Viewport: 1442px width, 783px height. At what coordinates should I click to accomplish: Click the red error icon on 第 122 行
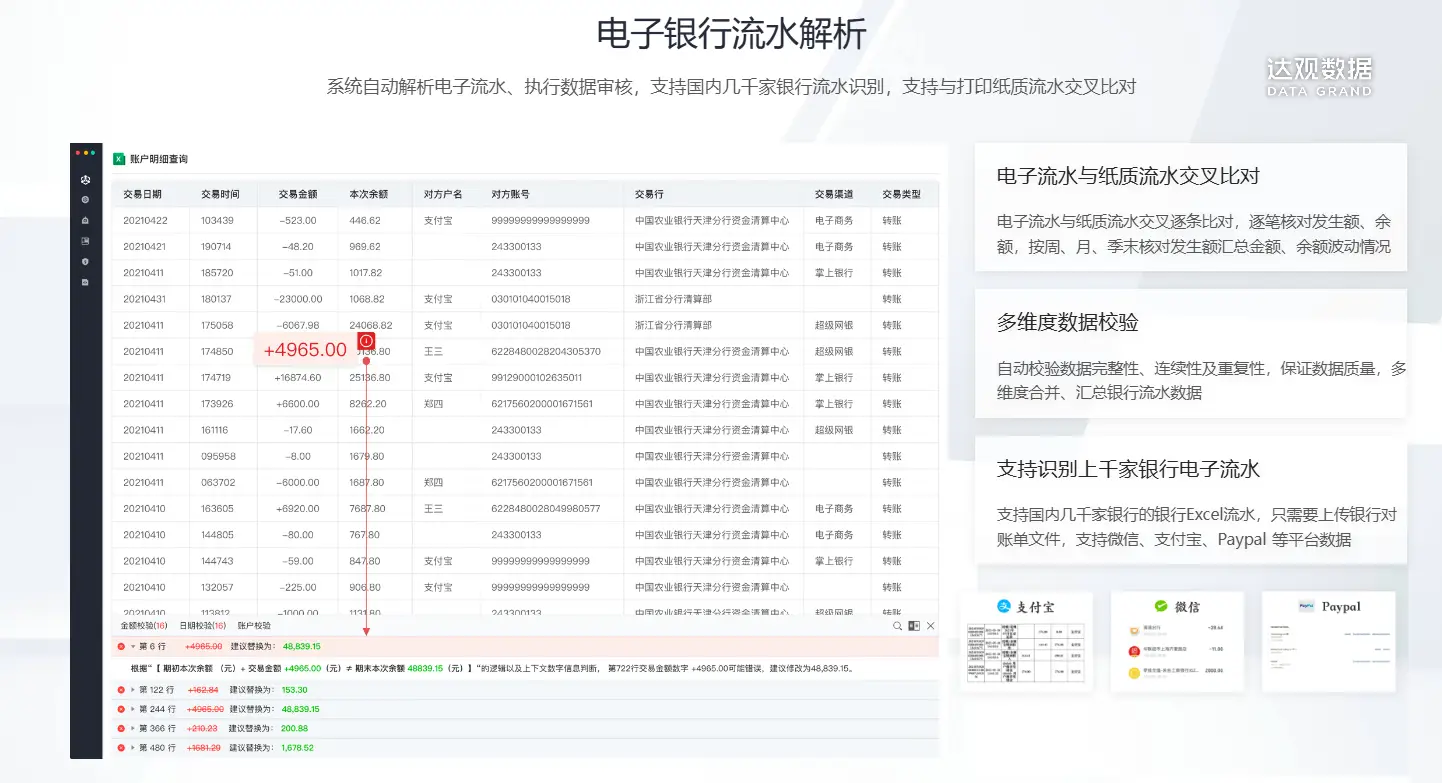pyautogui.click(x=121, y=690)
